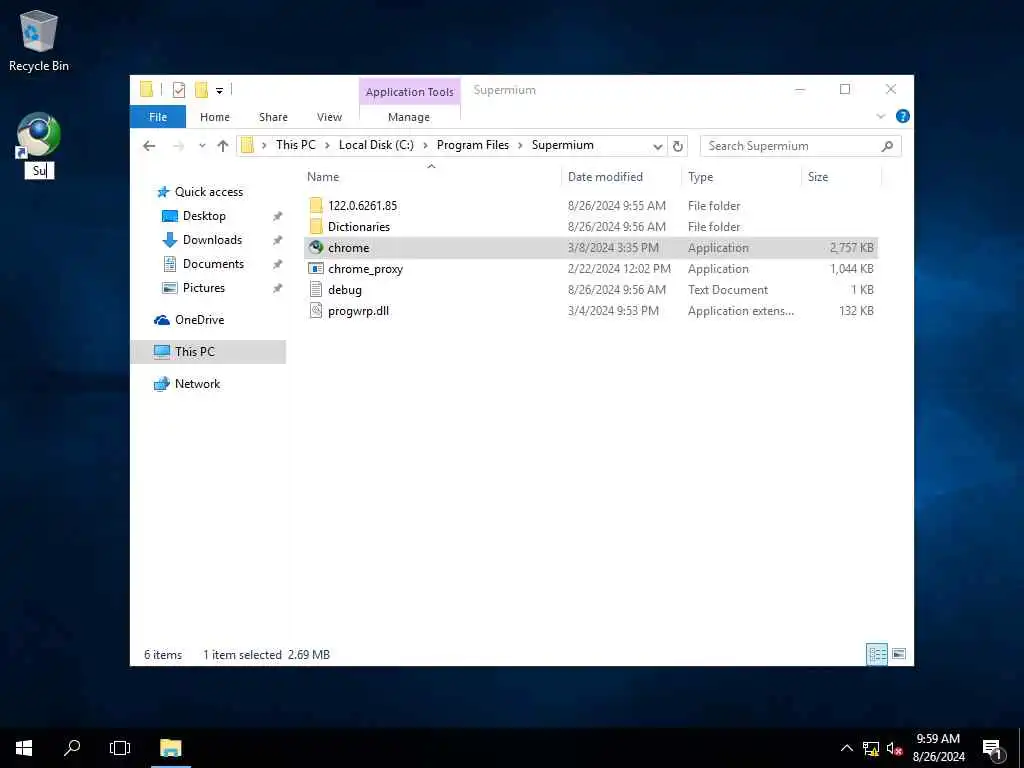Screen dimensions: 1024x768
Task: Expand chevron after Local Disk (C:) breadcrumb
Action: coord(425,145)
